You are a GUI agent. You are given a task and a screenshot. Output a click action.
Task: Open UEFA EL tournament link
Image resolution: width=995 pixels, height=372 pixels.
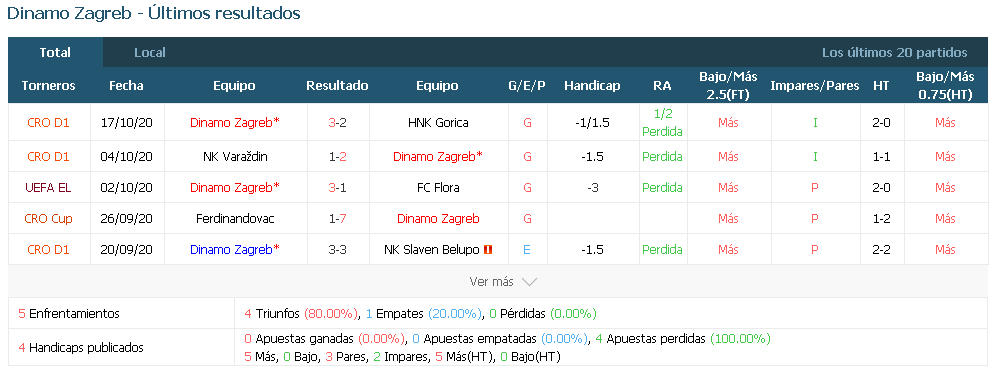48,187
